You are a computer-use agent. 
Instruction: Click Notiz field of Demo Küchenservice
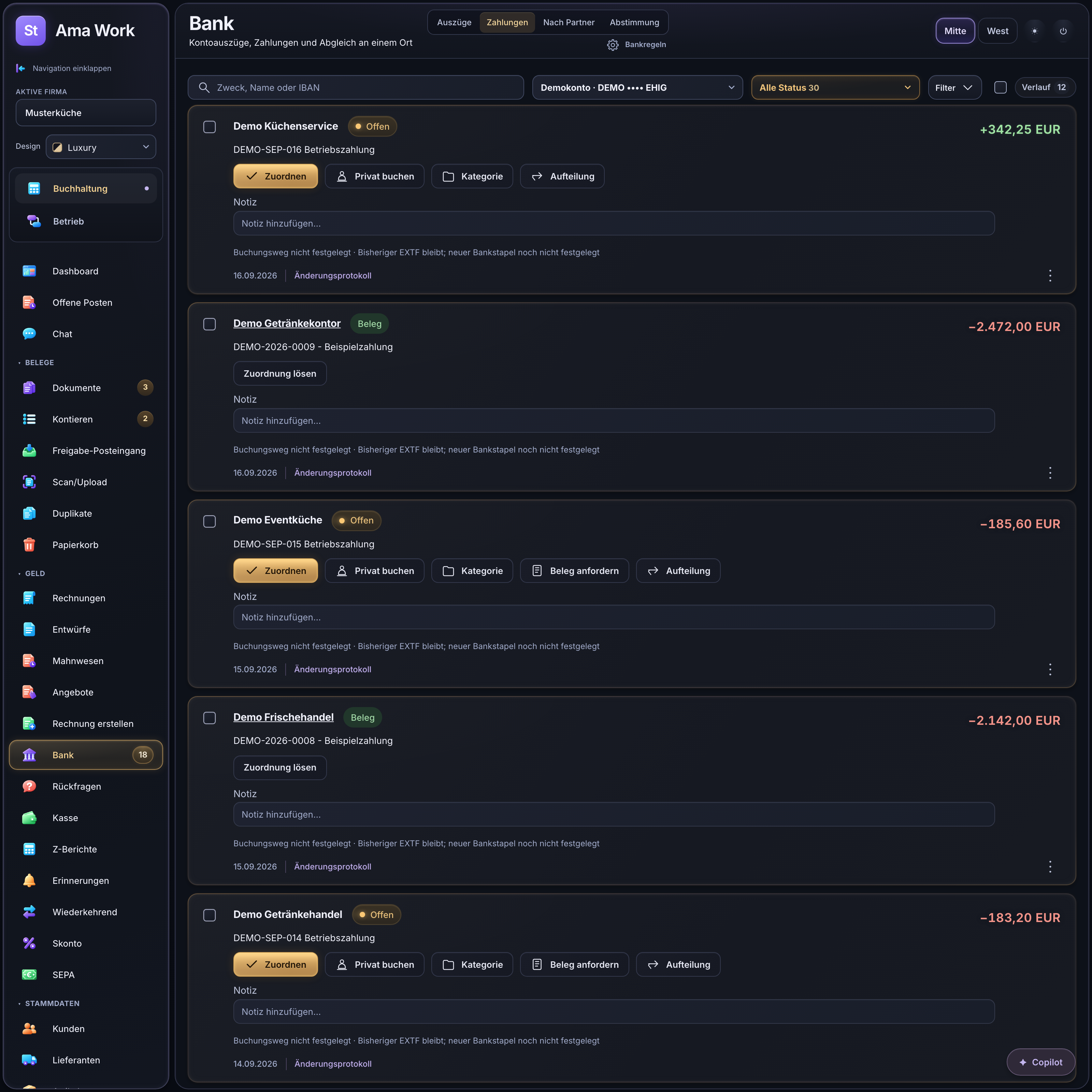coord(614,223)
